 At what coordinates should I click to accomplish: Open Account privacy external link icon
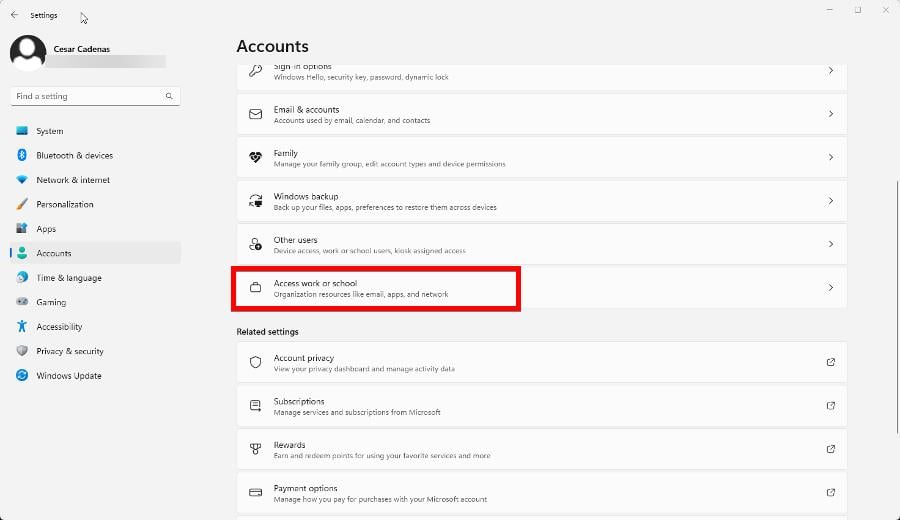pos(831,362)
